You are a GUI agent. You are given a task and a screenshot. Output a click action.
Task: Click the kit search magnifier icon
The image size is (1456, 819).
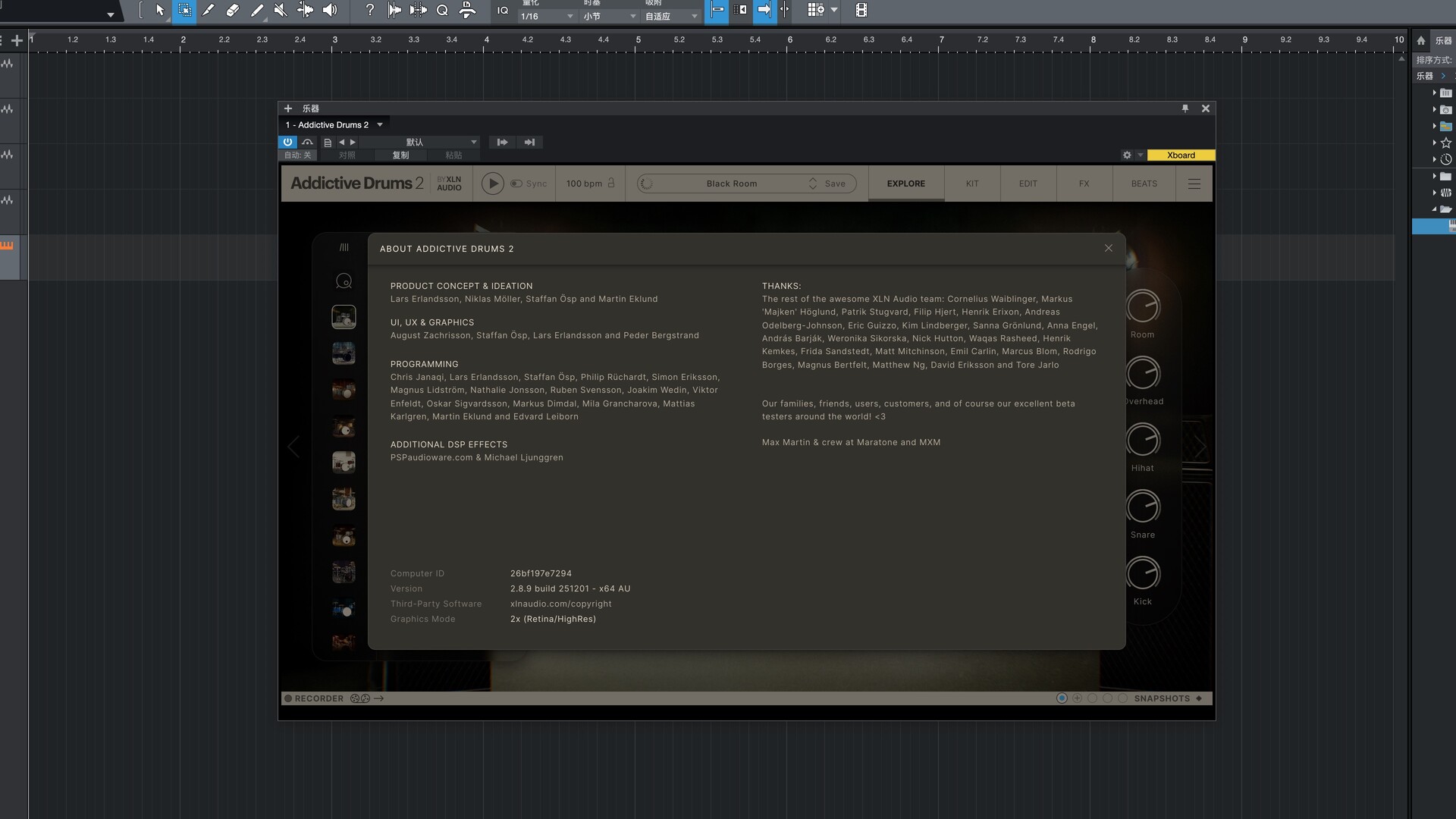(344, 281)
